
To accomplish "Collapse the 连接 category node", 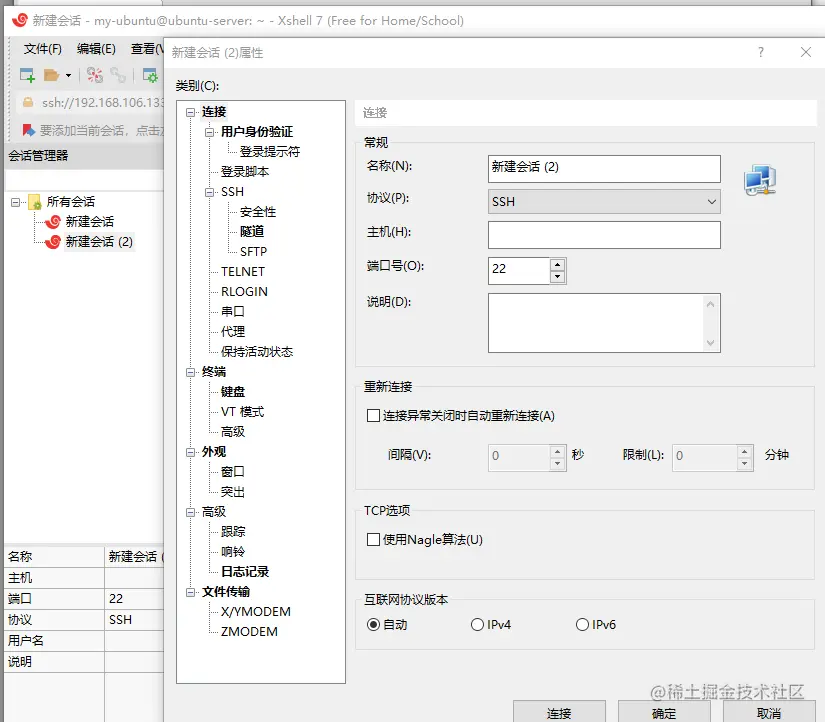I will (x=190, y=112).
